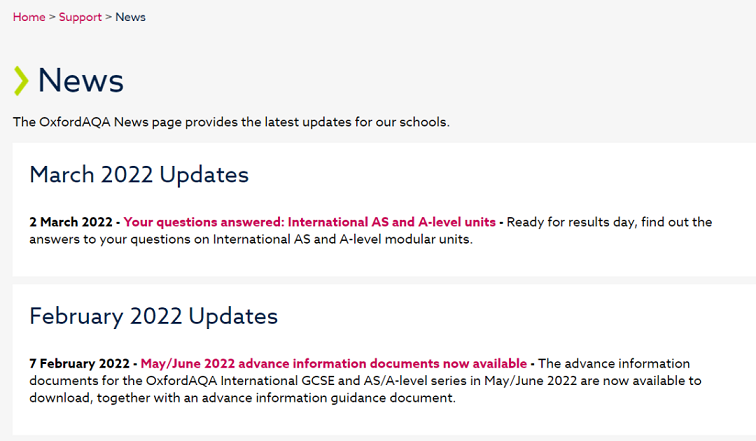
Task: Click the 'documents for the OxfordAQA International GCSE' line
Action: (365, 381)
